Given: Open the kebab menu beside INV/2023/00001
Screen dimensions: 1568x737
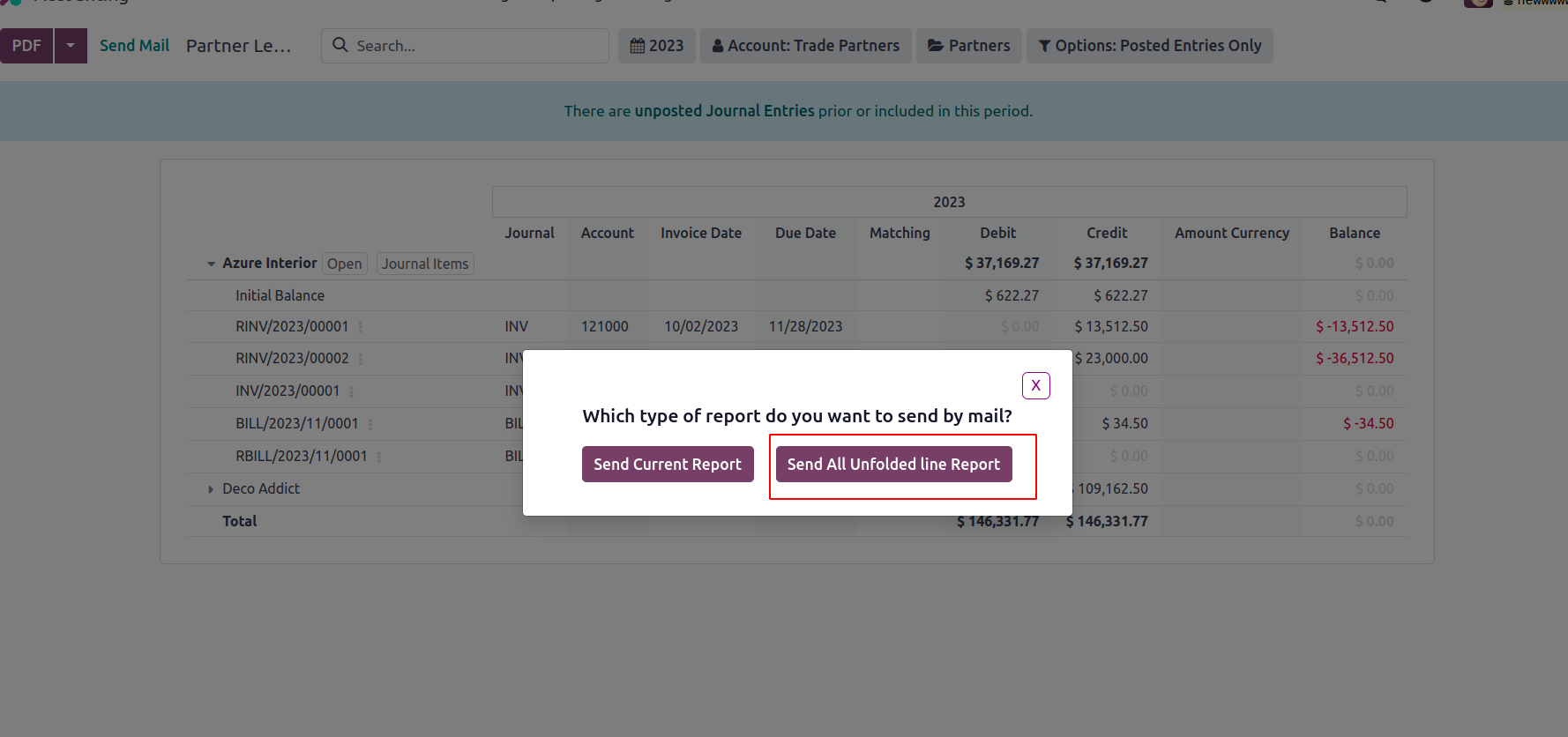Looking at the screenshot, I should pos(351,391).
